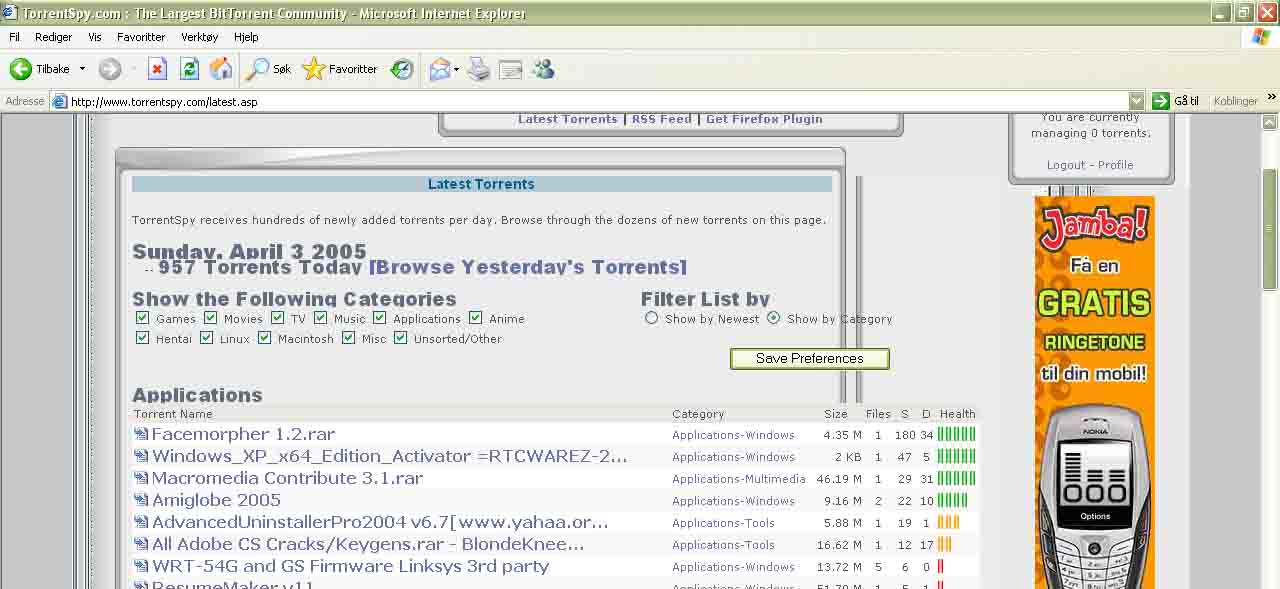Toggle the Misc category checkbox
This screenshot has height=589, width=1280.
pos(349,338)
